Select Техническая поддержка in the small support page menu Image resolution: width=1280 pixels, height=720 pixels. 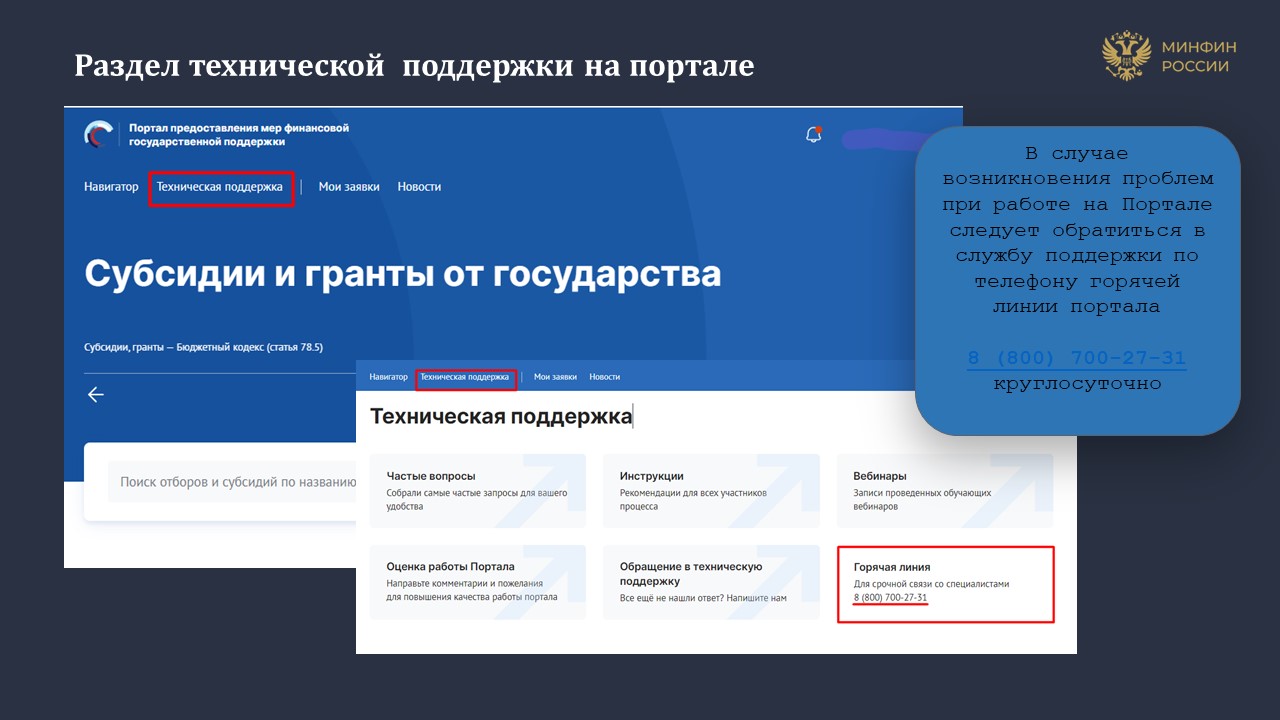coord(465,377)
